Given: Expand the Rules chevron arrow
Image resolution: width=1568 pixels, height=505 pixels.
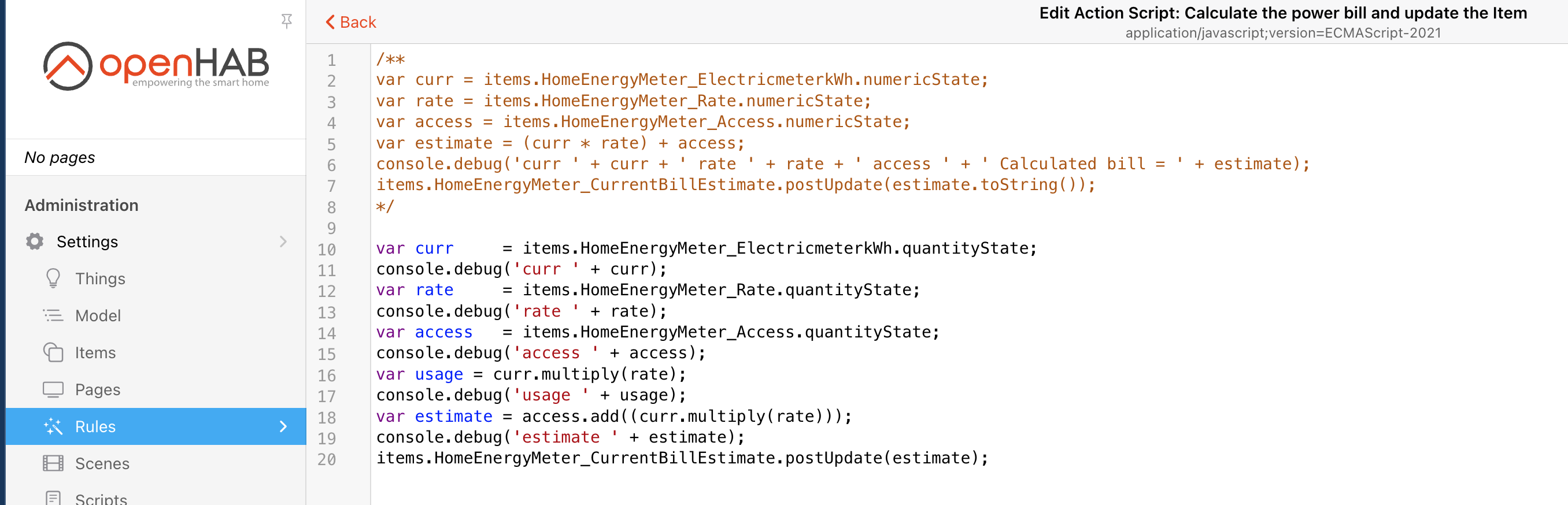Looking at the screenshot, I should point(283,426).
